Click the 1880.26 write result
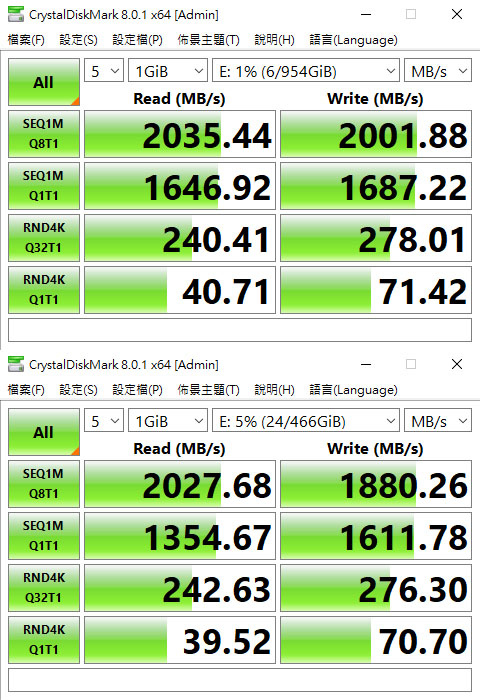 click(x=376, y=484)
